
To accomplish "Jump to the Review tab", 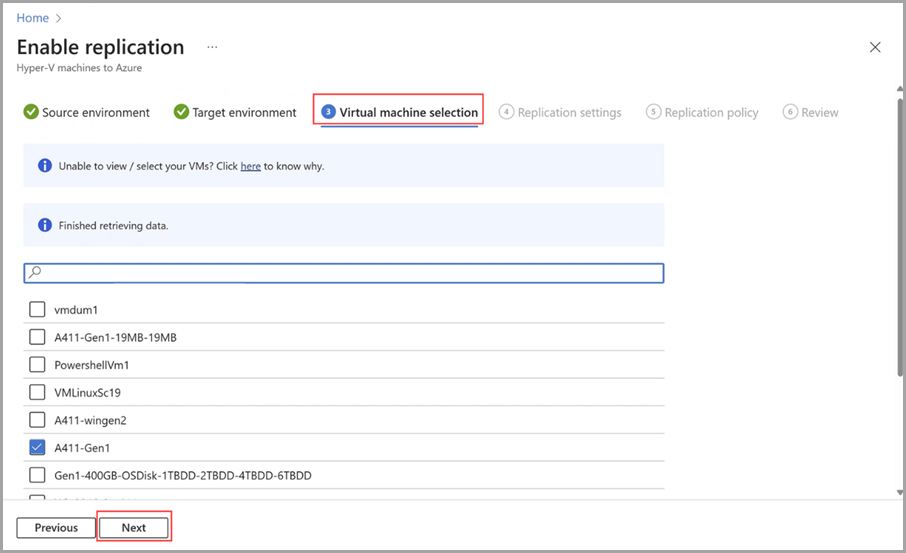I will tap(810, 112).
